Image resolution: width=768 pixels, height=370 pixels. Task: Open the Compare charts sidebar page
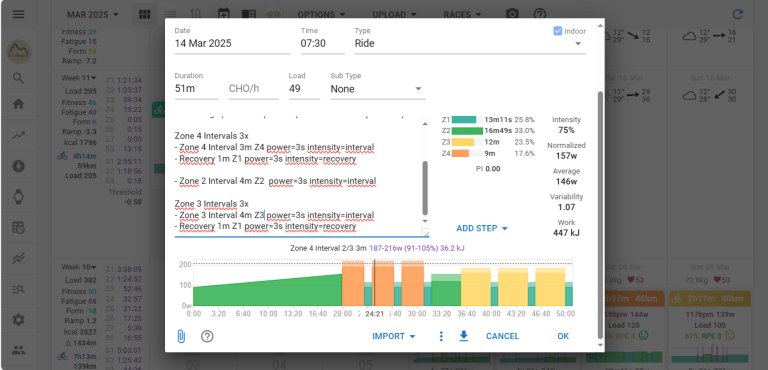(18, 258)
